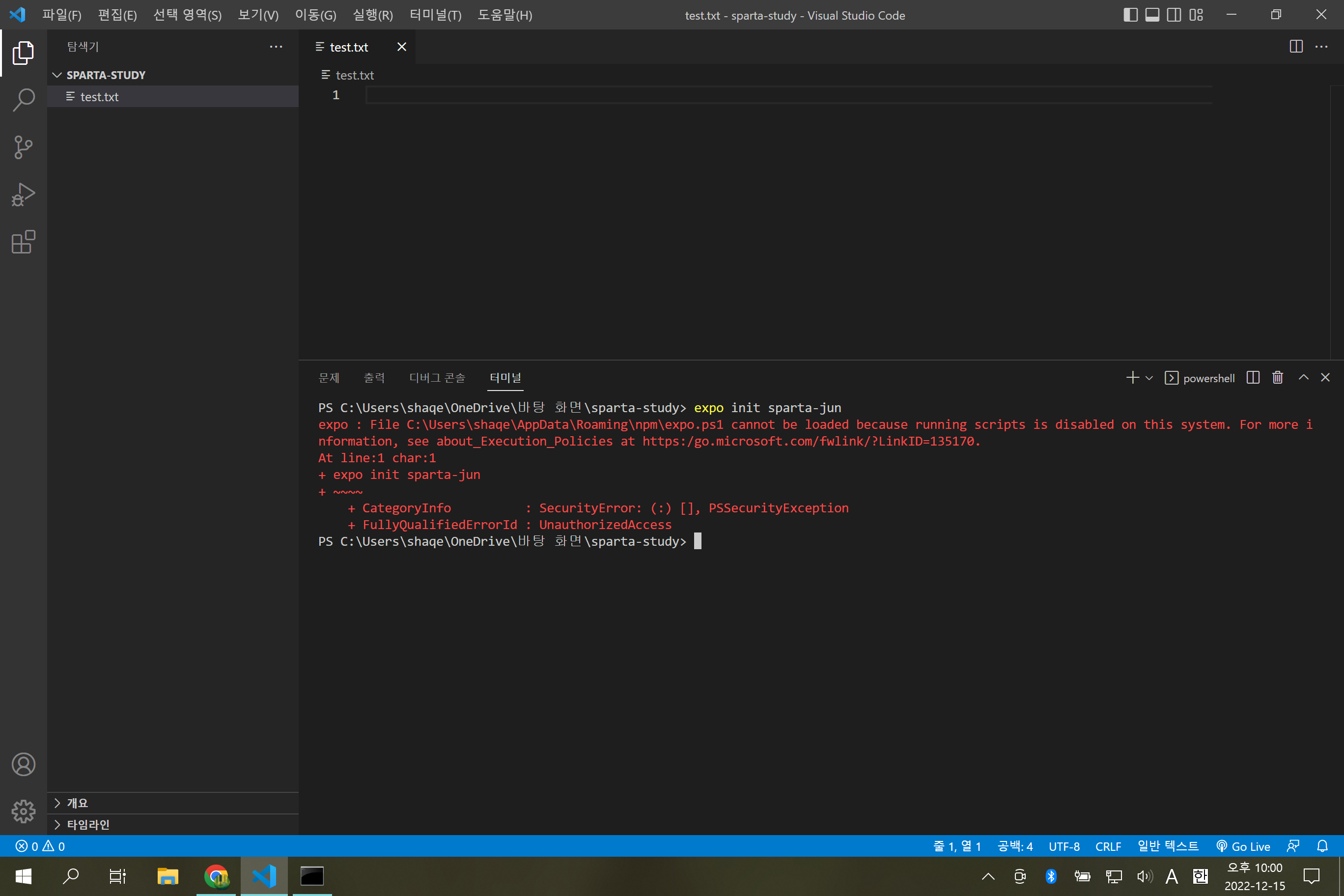This screenshot has width=1344, height=896.
Task: Open the 파일(F) menu
Action: pos(62,15)
